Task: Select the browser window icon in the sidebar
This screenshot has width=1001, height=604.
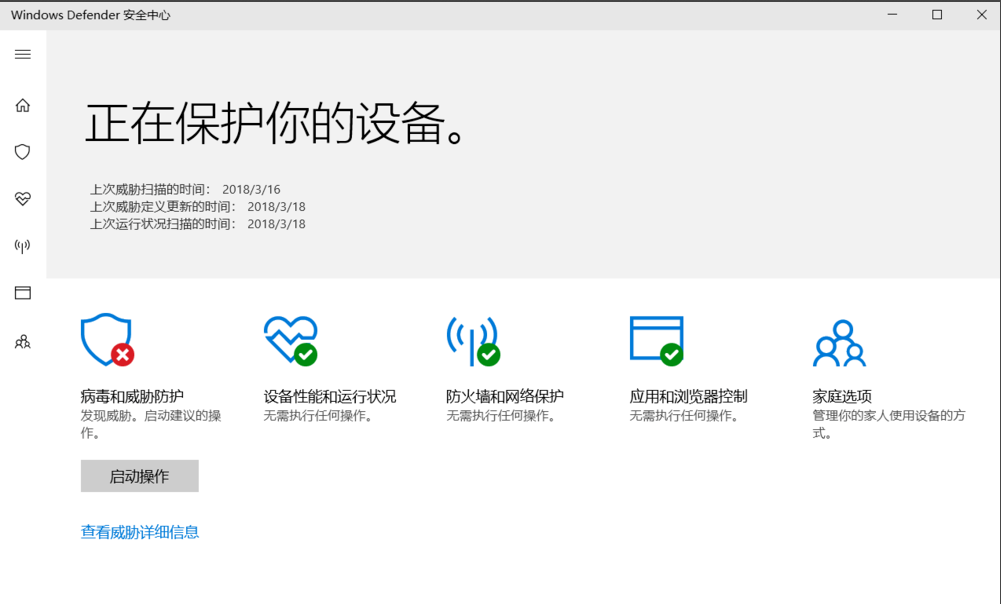Action: point(22,292)
